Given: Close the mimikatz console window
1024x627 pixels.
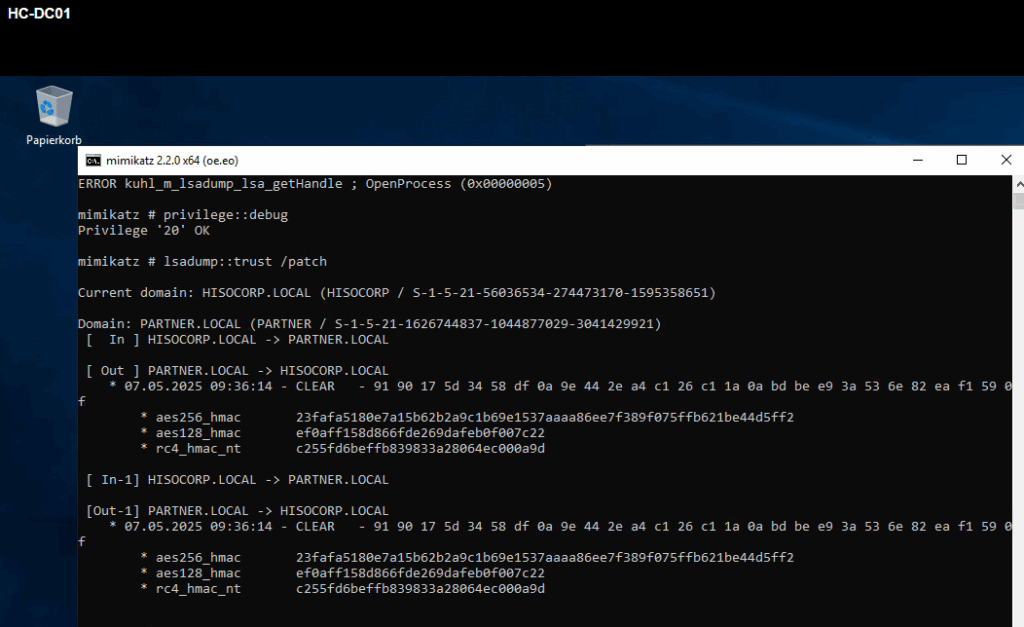Looking at the screenshot, I should pyautogui.click(x=1006, y=160).
